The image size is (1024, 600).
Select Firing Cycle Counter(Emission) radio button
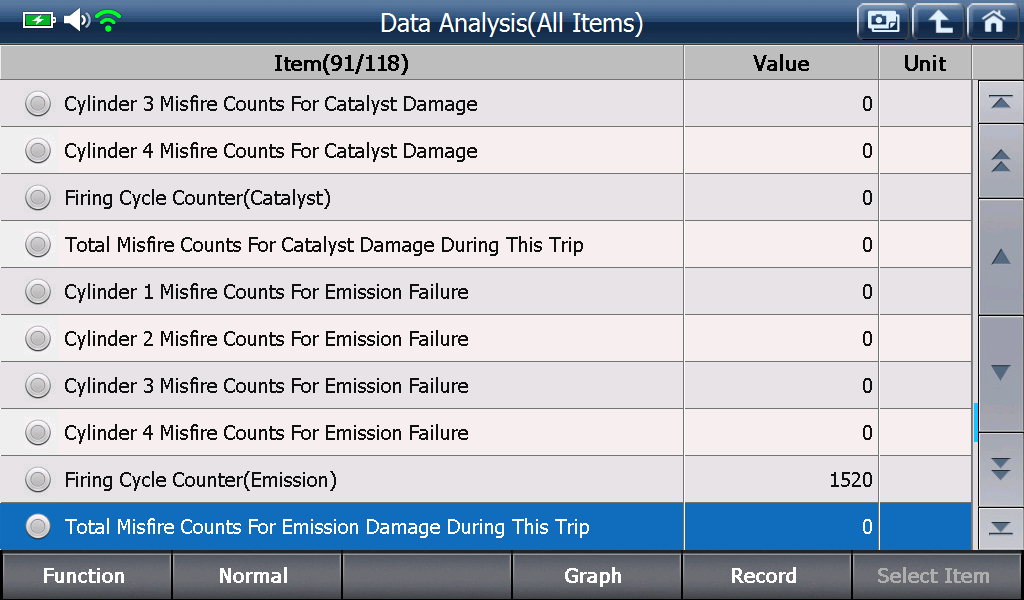click(x=38, y=480)
